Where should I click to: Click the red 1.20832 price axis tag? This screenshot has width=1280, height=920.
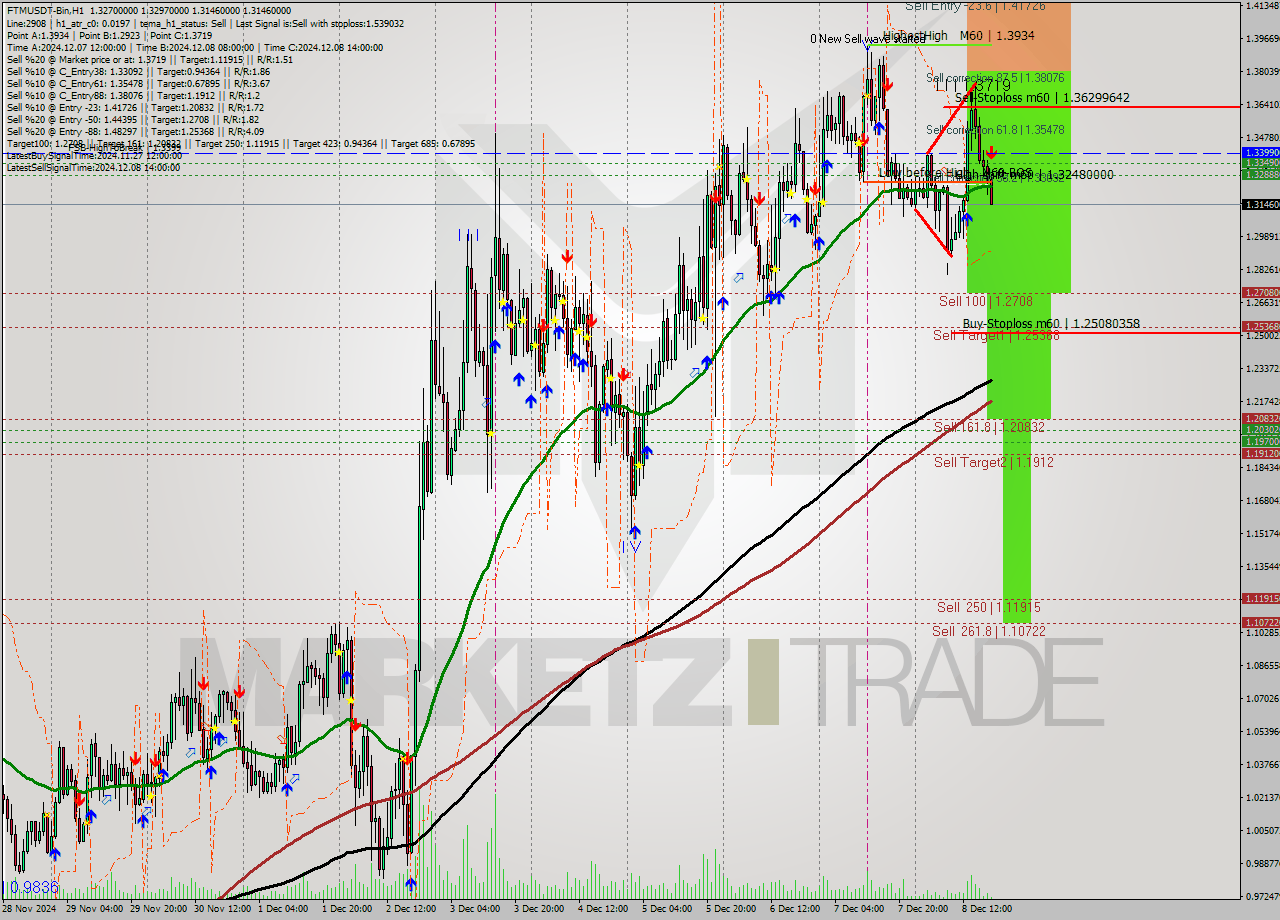1260,418
